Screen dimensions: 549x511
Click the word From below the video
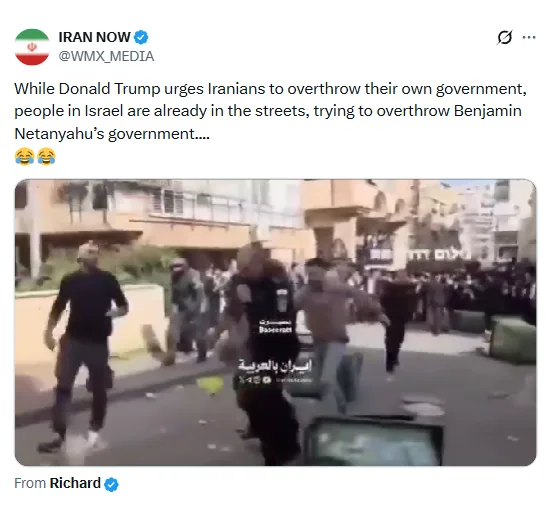(x=30, y=483)
